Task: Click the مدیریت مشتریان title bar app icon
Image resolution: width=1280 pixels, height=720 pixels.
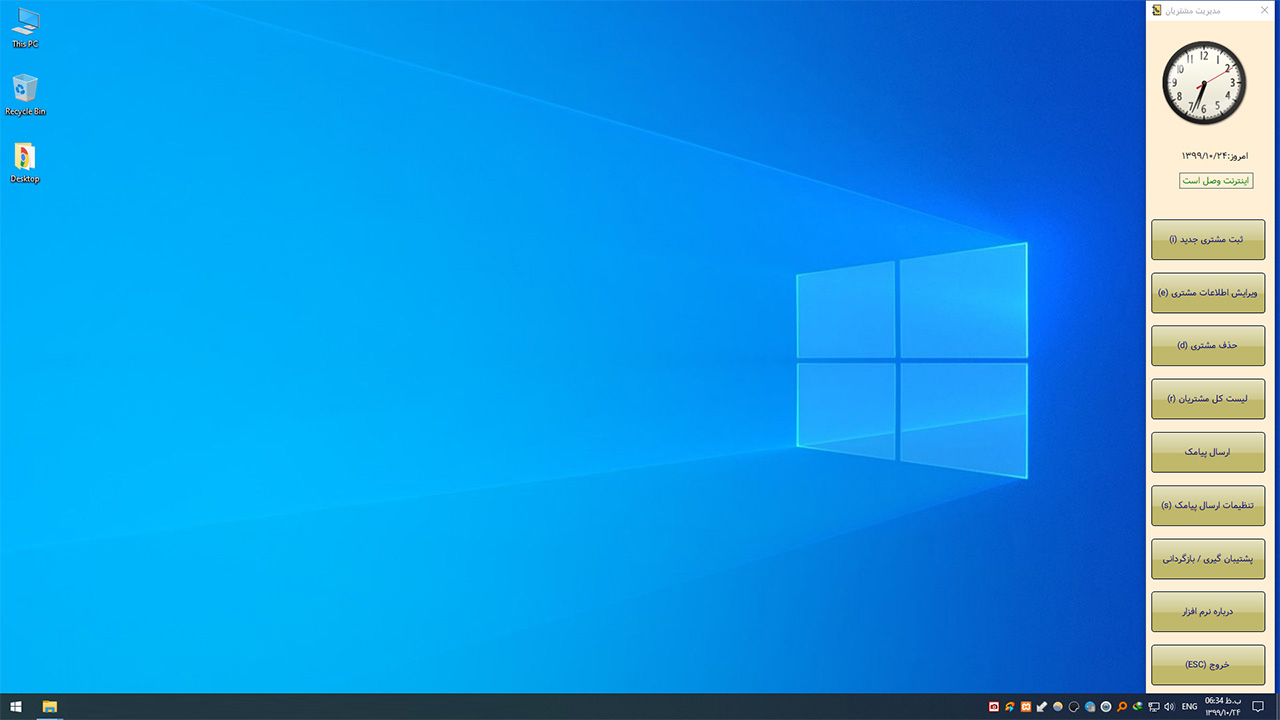Action: point(1157,10)
